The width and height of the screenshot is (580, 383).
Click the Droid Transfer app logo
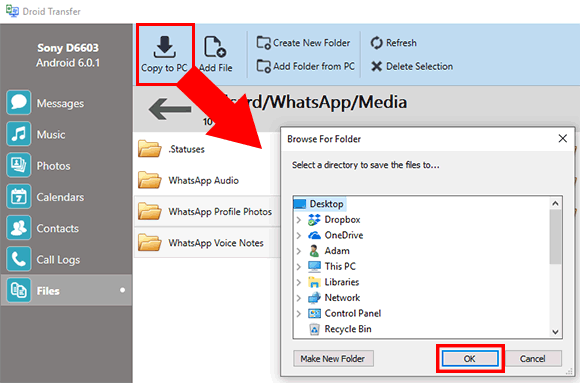[x=12, y=11]
